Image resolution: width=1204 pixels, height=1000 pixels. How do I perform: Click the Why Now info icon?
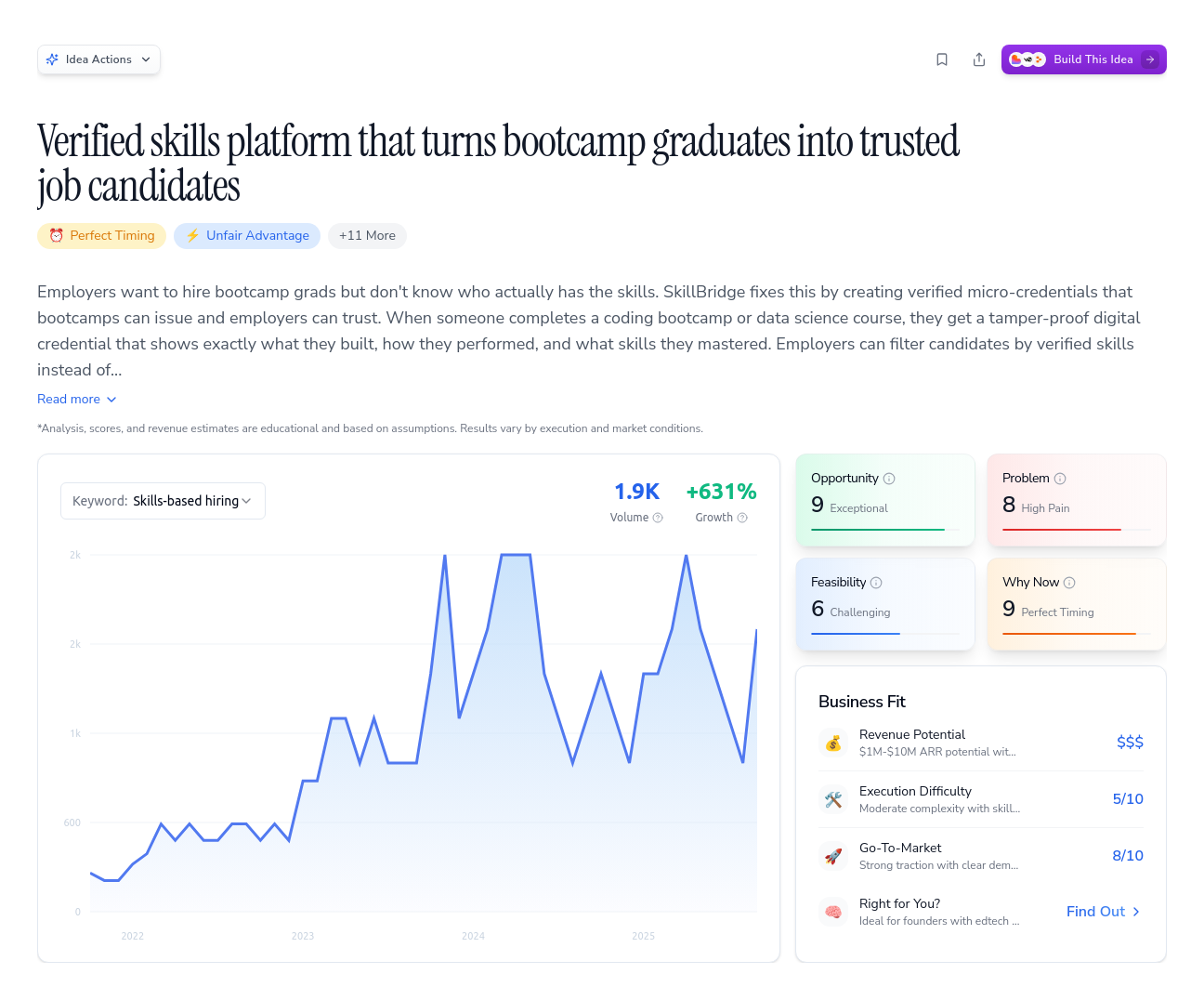(1069, 583)
